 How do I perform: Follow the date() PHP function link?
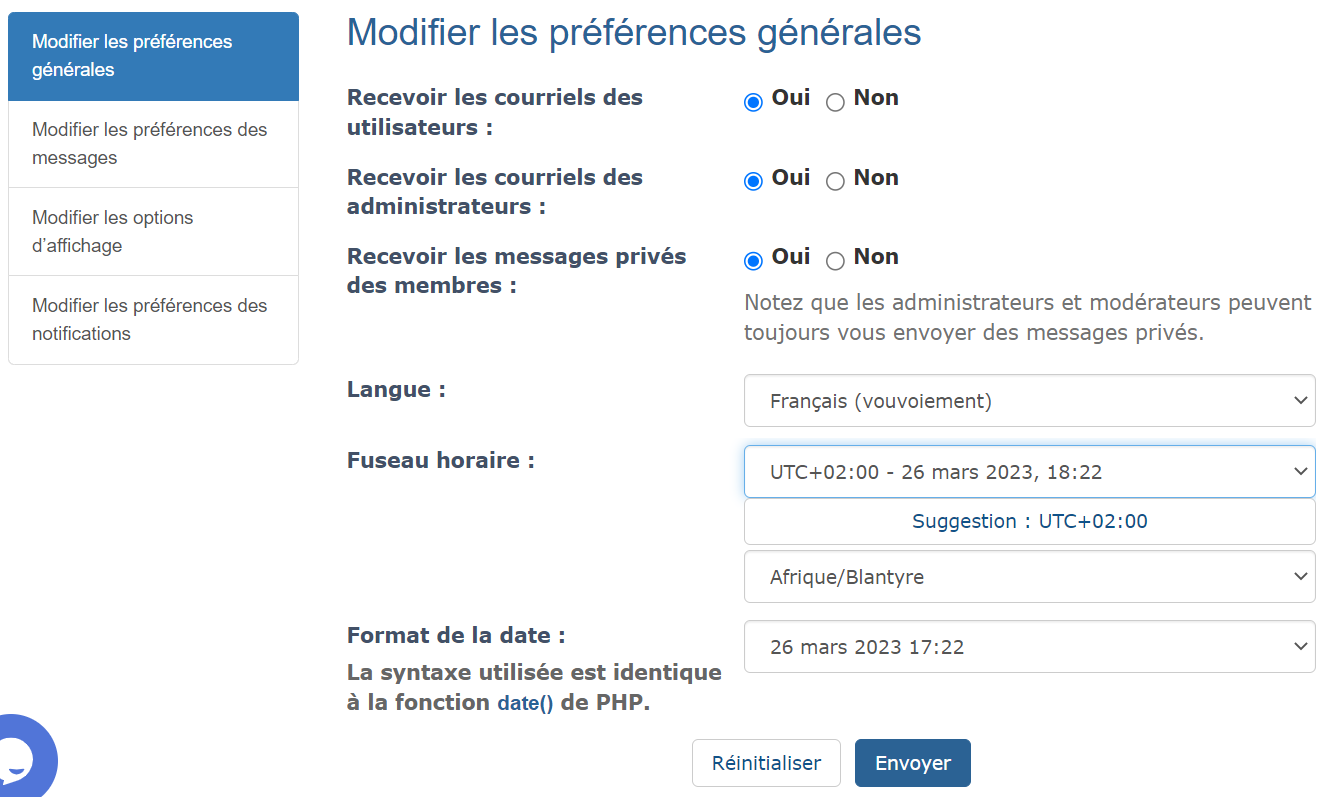[x=525, y=703]
